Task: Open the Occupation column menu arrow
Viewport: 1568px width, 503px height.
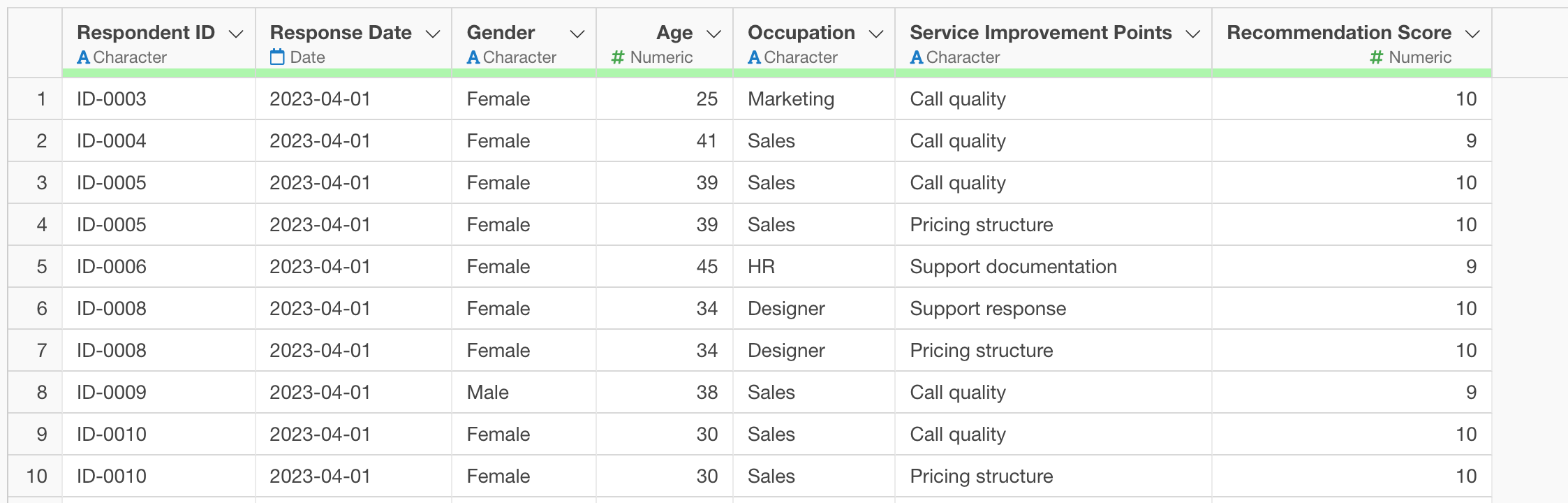Action: 875,34
